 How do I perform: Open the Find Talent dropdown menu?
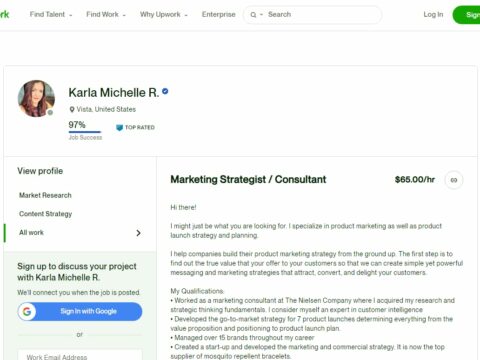51,14
